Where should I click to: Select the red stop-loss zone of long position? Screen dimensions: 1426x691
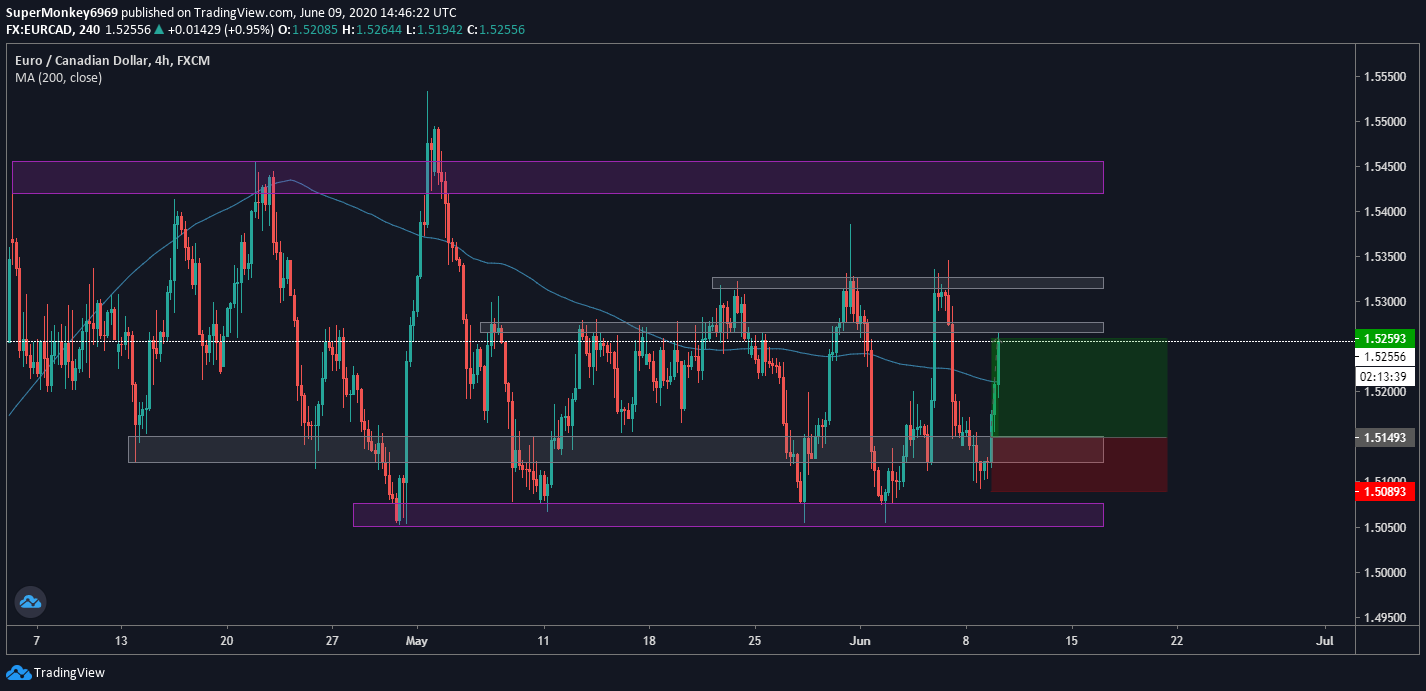click(x=1079, y=464)
